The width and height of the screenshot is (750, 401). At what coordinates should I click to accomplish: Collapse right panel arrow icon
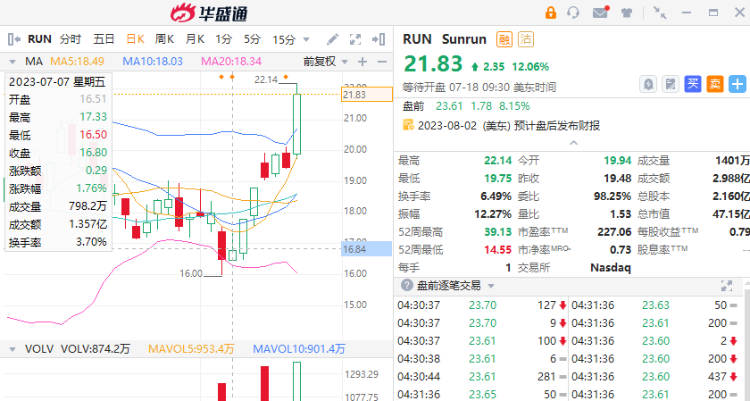[x=378, y=39]
